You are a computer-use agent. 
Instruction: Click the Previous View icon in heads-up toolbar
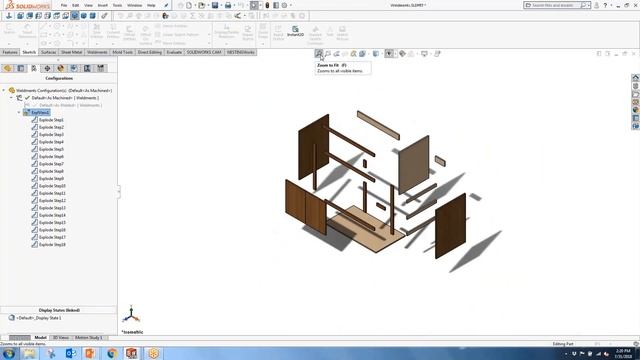pos(336,53)
